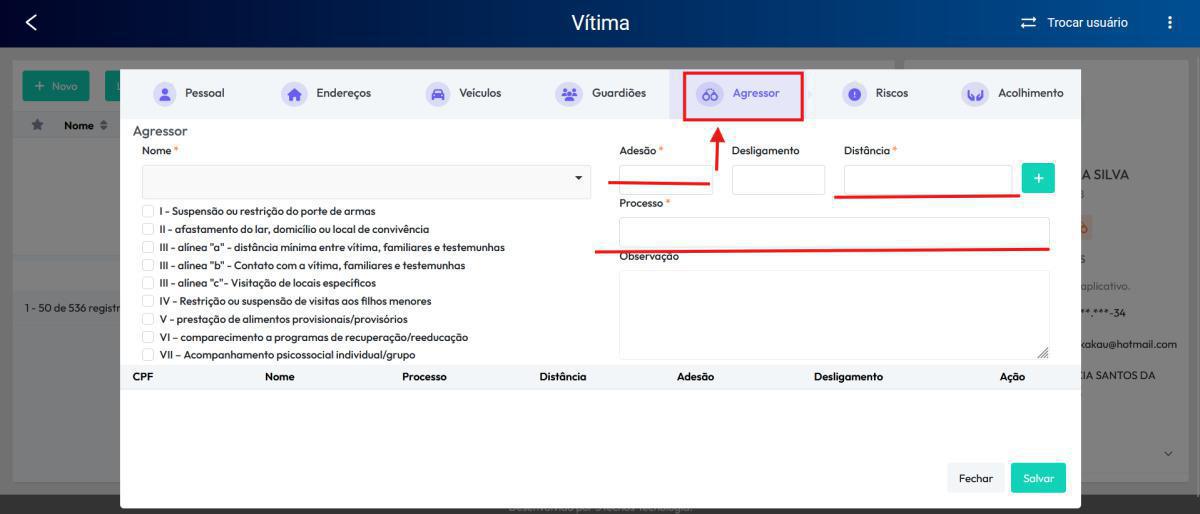Add aggressor with green plus button
This screenshot has width=1200, height=514.
point(1038,178)
